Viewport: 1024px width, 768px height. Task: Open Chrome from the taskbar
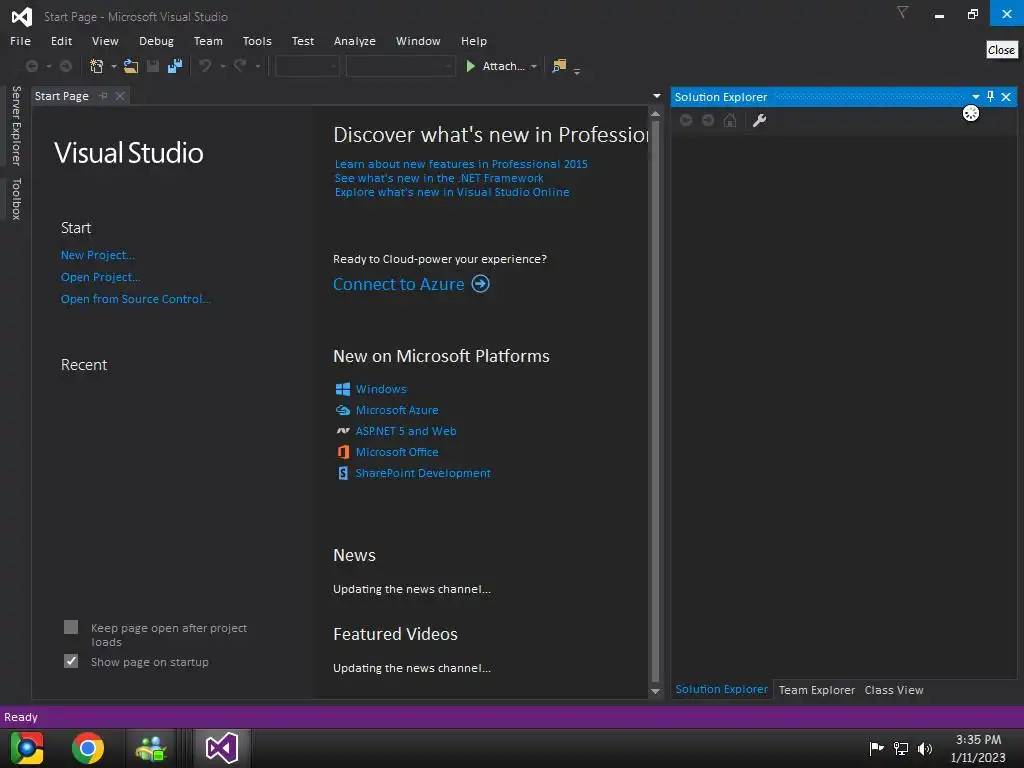(x=88, y=748)
